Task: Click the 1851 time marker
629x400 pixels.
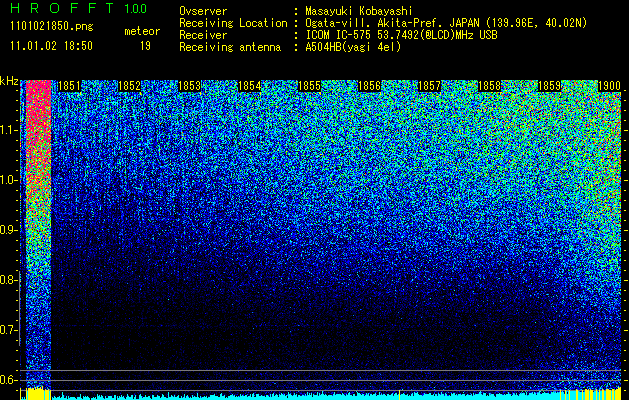Action: (x=69, y=86)
